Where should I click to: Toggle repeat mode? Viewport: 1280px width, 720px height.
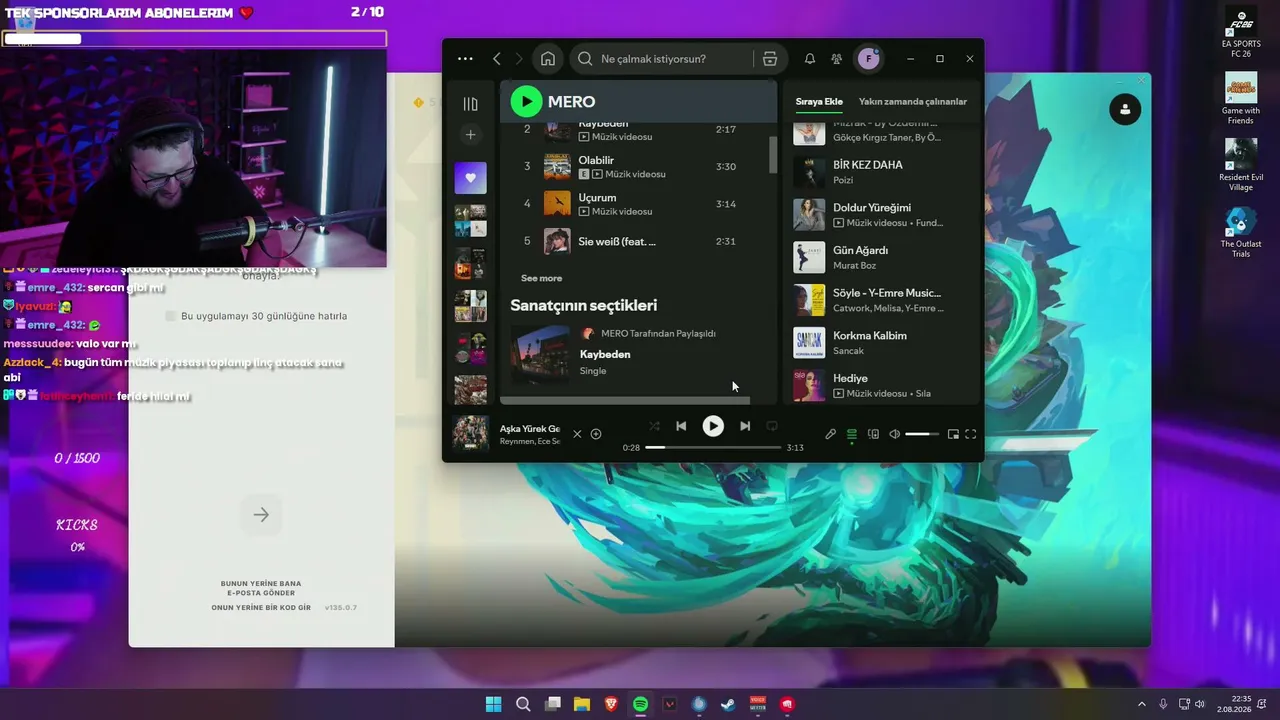[x=772, y=426]
